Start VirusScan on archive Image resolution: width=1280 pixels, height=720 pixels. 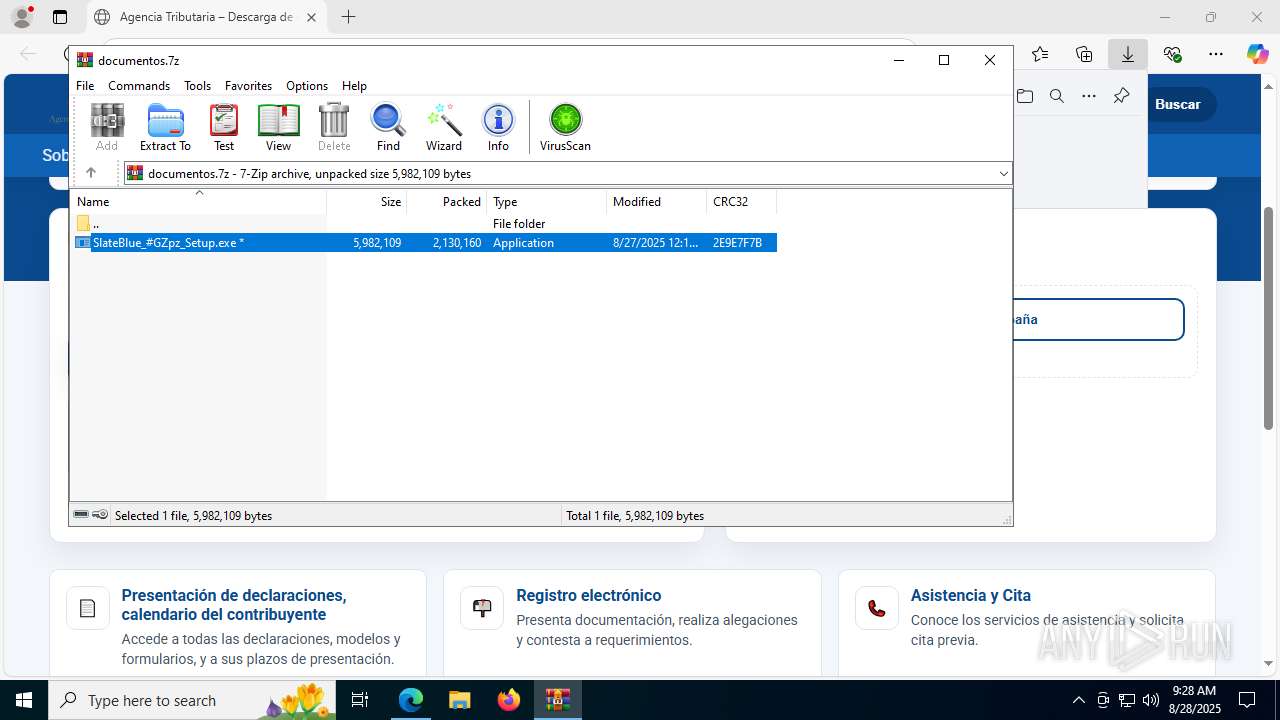coord(565,128)
